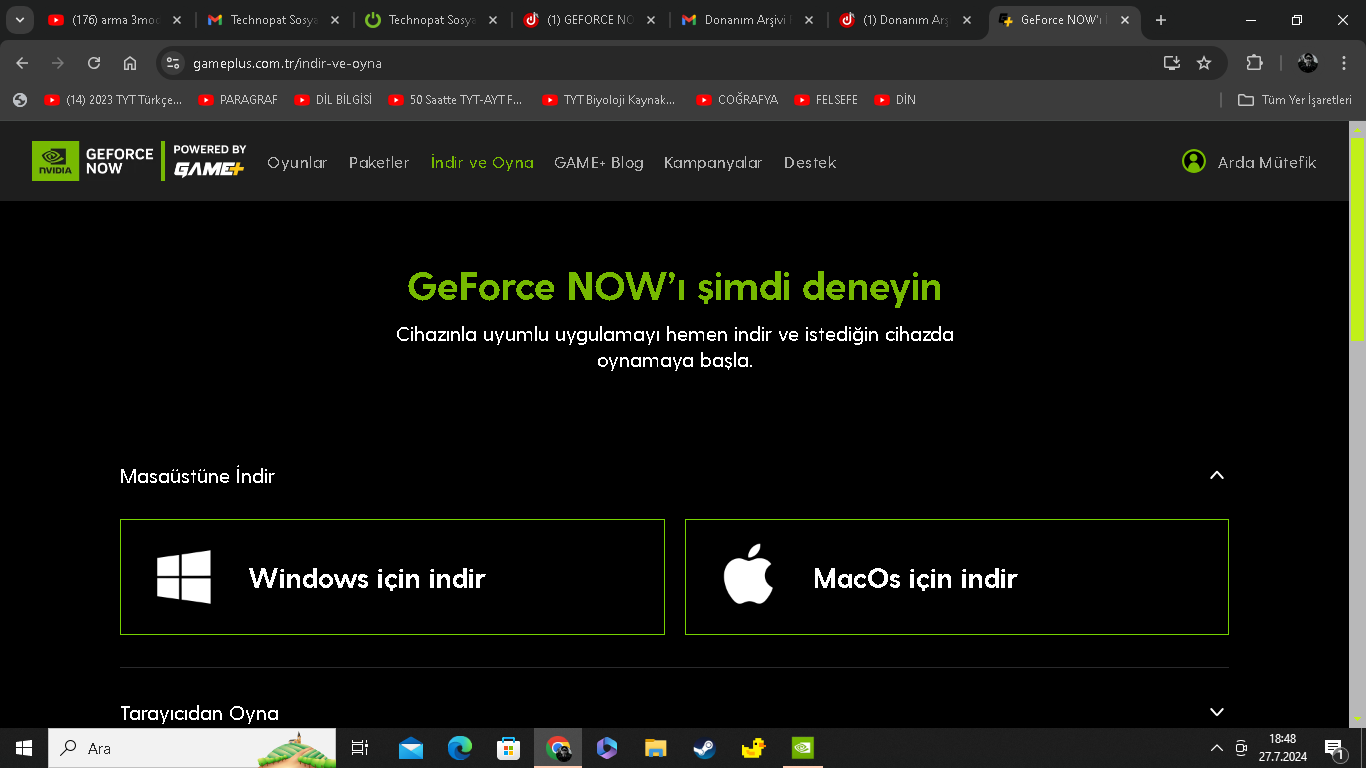Switch to the arma 3 YouTube tab
Viewport: 1366px width, 768px height.
(x=114, y=20)
